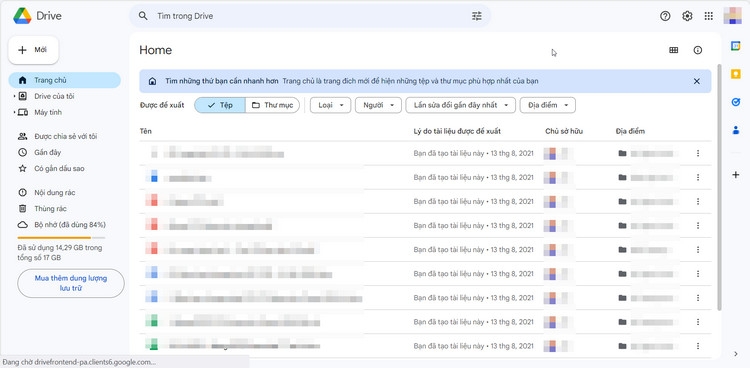Open Lần sửa đổi gần đây nhất dropdown
This screenshot has height=368, width=750.
point(461,105)
